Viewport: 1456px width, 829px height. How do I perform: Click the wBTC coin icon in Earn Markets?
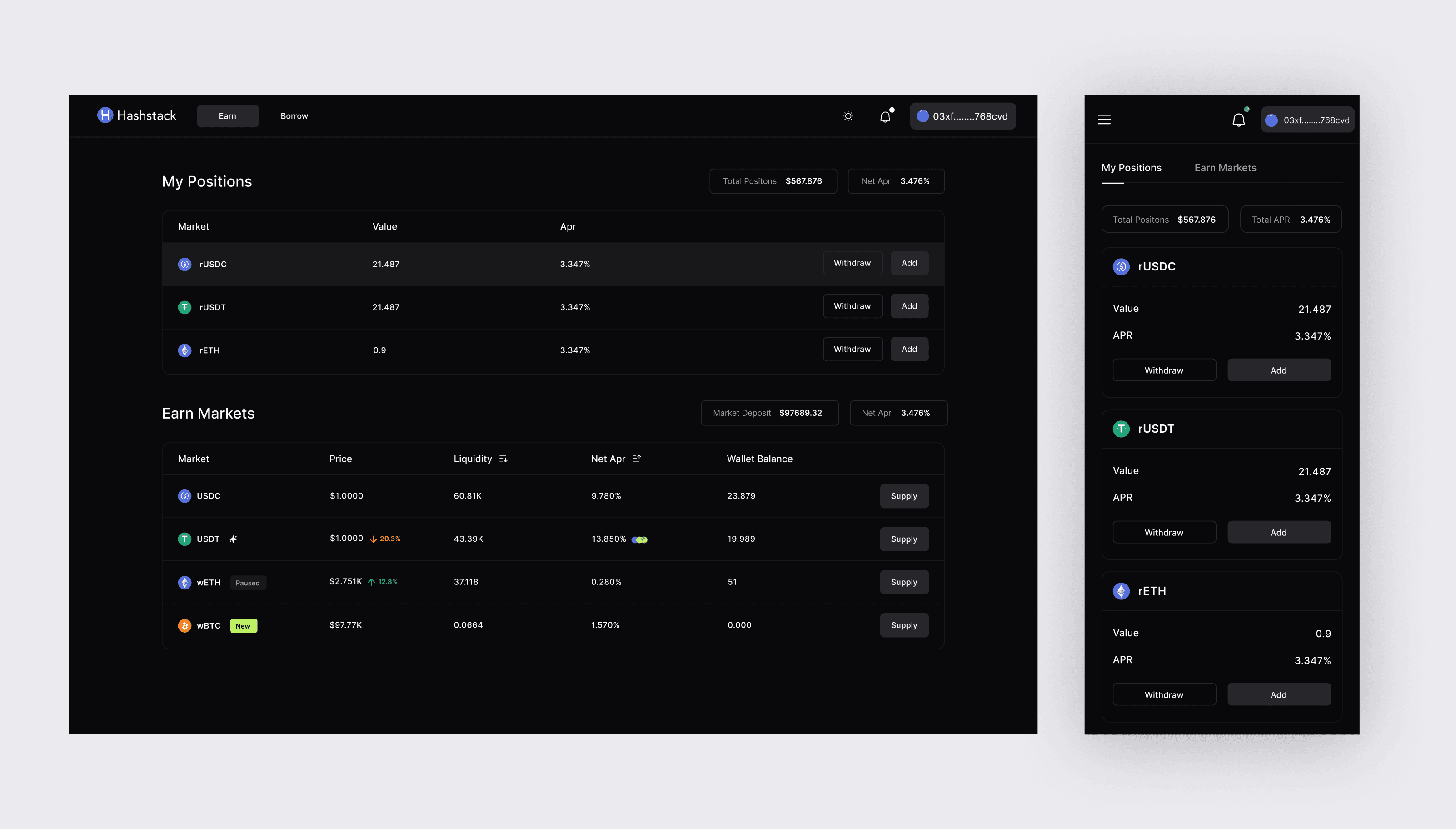(x=184, y=626)
